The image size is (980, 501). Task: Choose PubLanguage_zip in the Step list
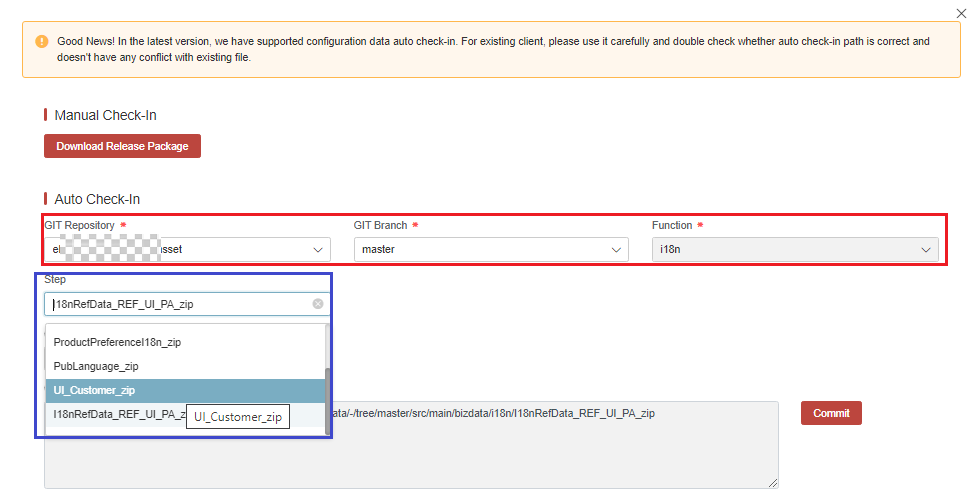pyautogui.click(x=96, y=366)
